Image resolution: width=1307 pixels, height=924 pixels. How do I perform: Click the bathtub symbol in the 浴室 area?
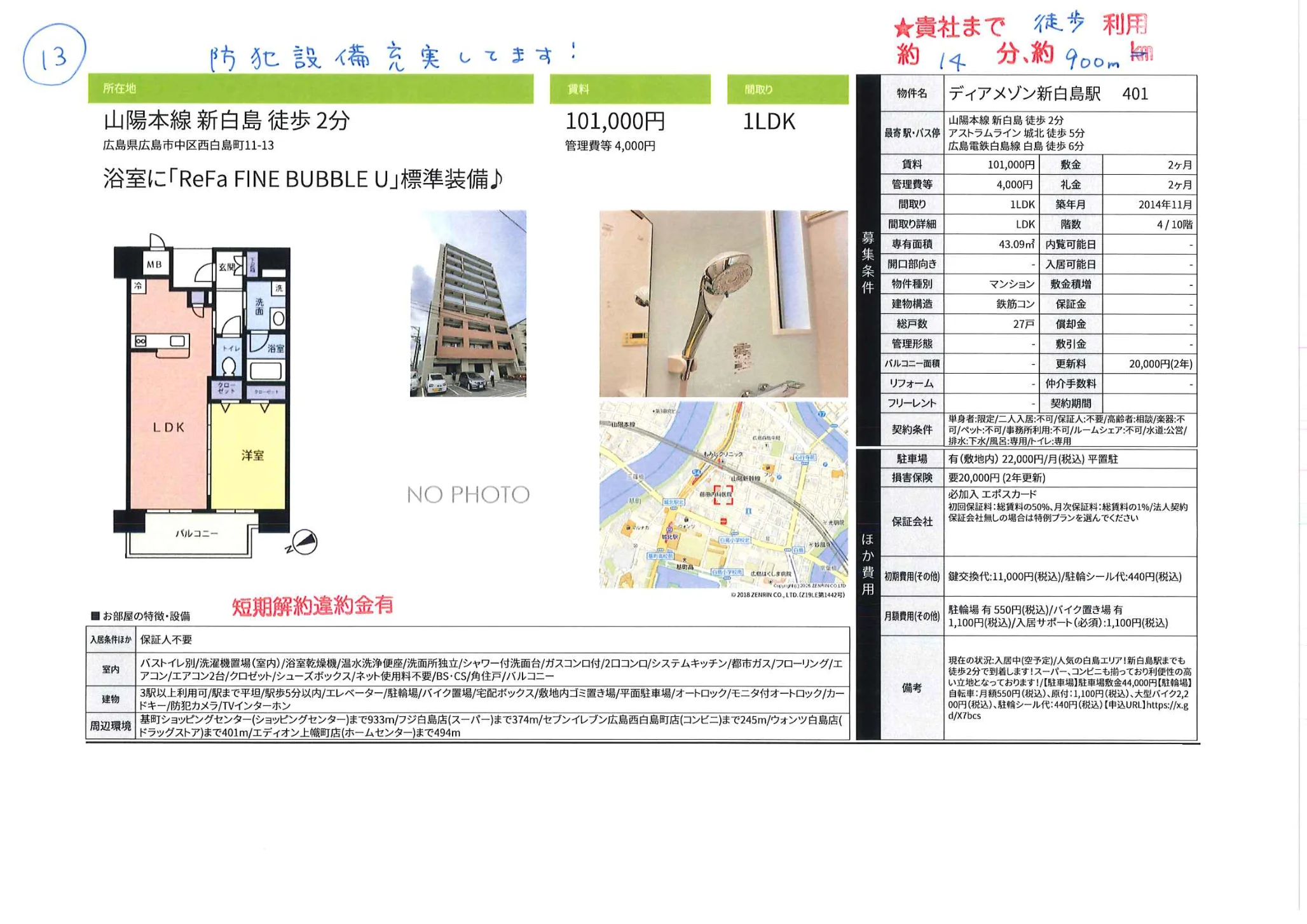pyautogui.click(x=265, y=370)
